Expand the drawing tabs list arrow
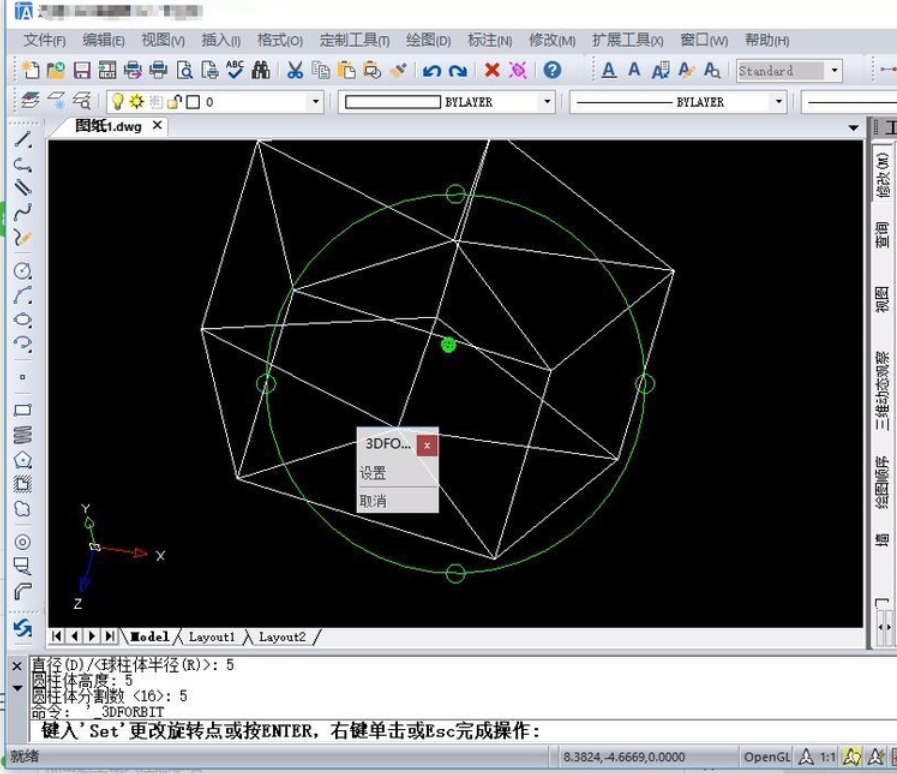 tap(853, 128)
